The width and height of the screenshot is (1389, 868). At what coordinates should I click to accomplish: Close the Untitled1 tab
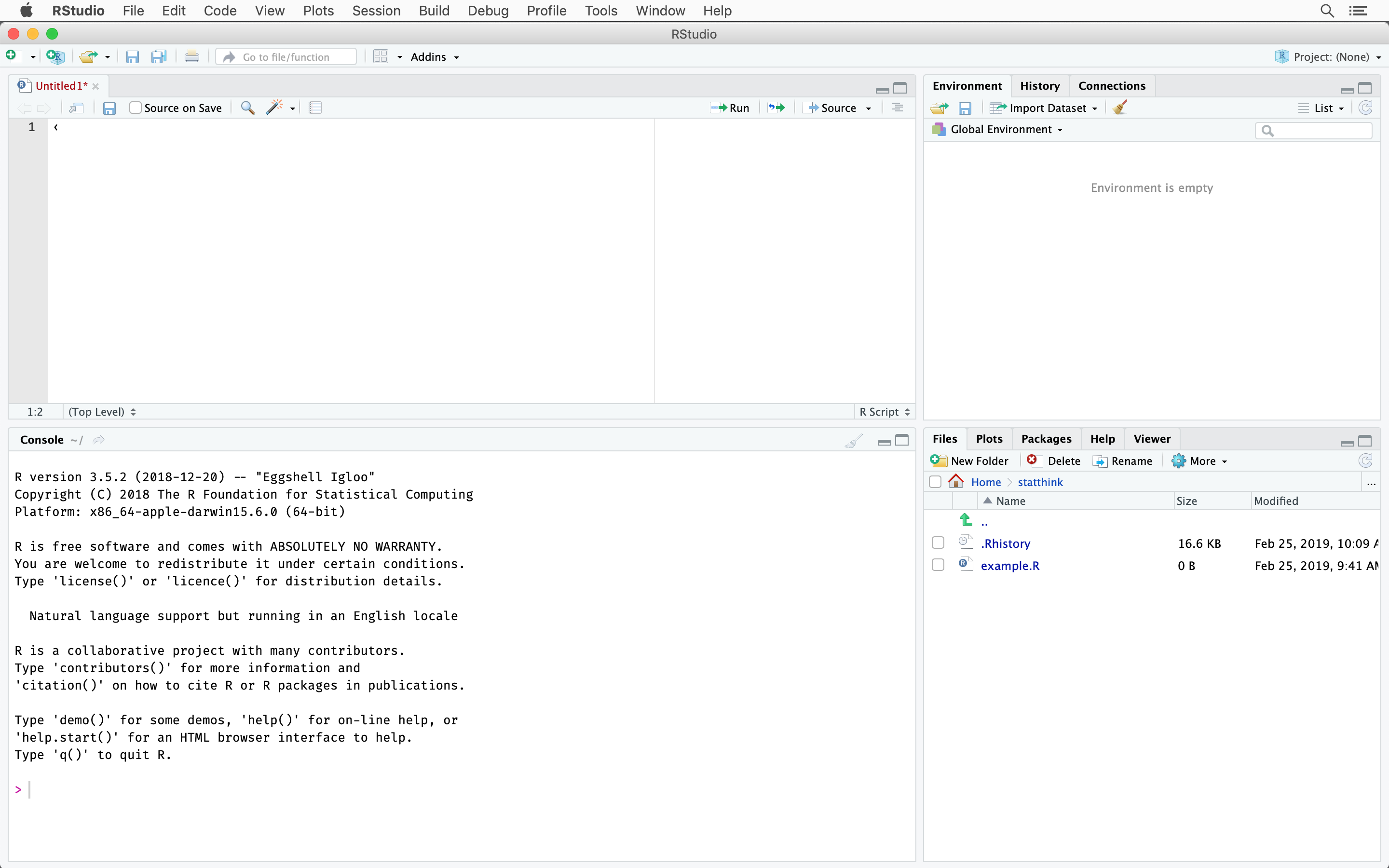(x=96, y=86)
